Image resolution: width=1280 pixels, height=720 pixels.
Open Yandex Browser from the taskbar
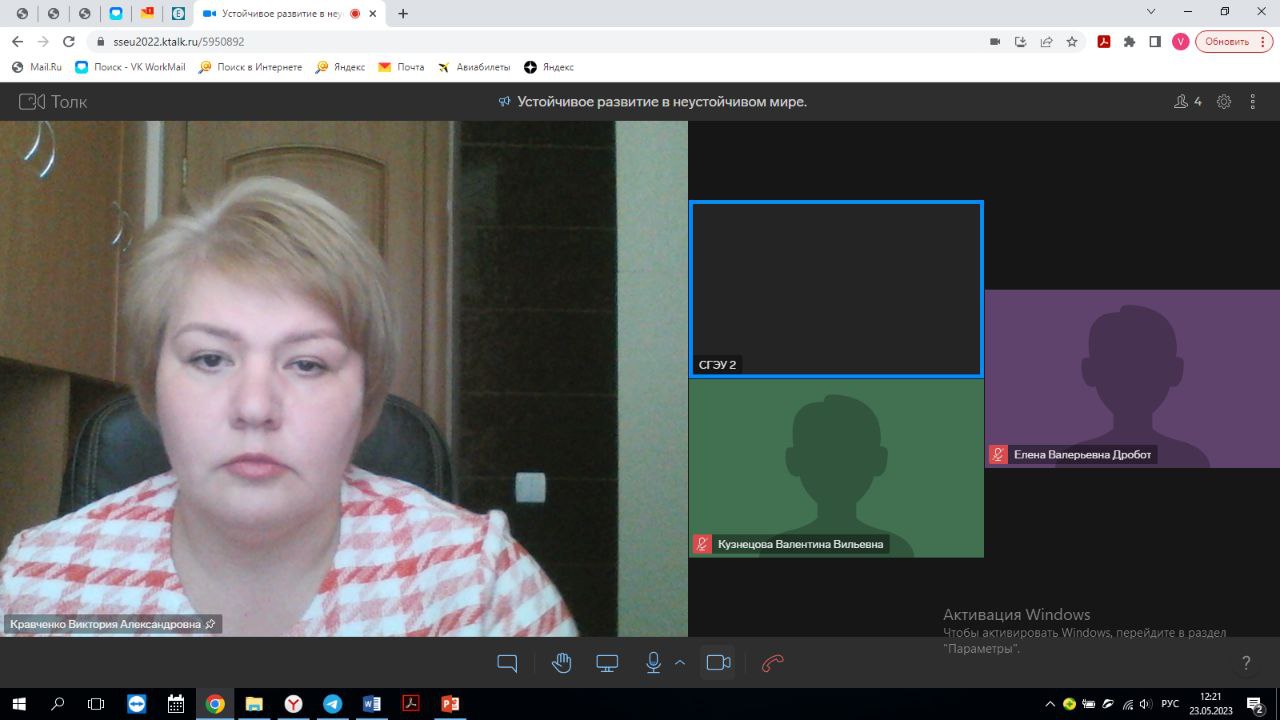click(293, 704)
